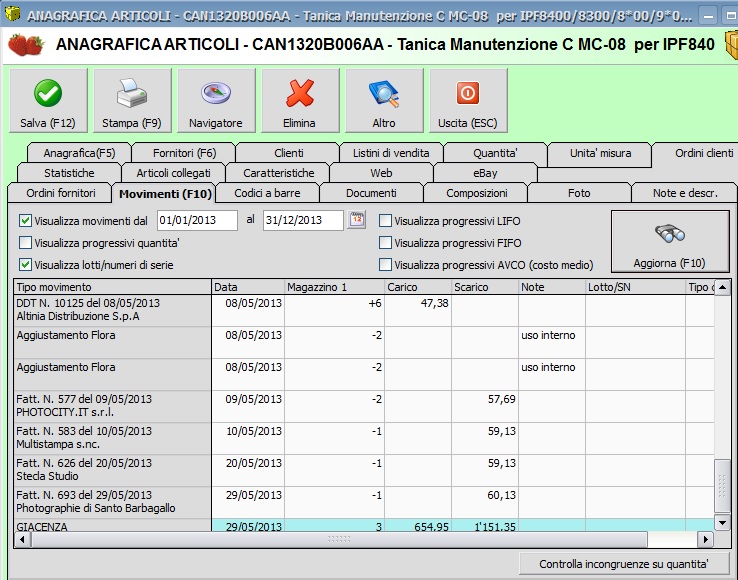738x580 pixels.
Task: Switch to the Web tab
Action: pyautogui.click(x=381, y=173)
